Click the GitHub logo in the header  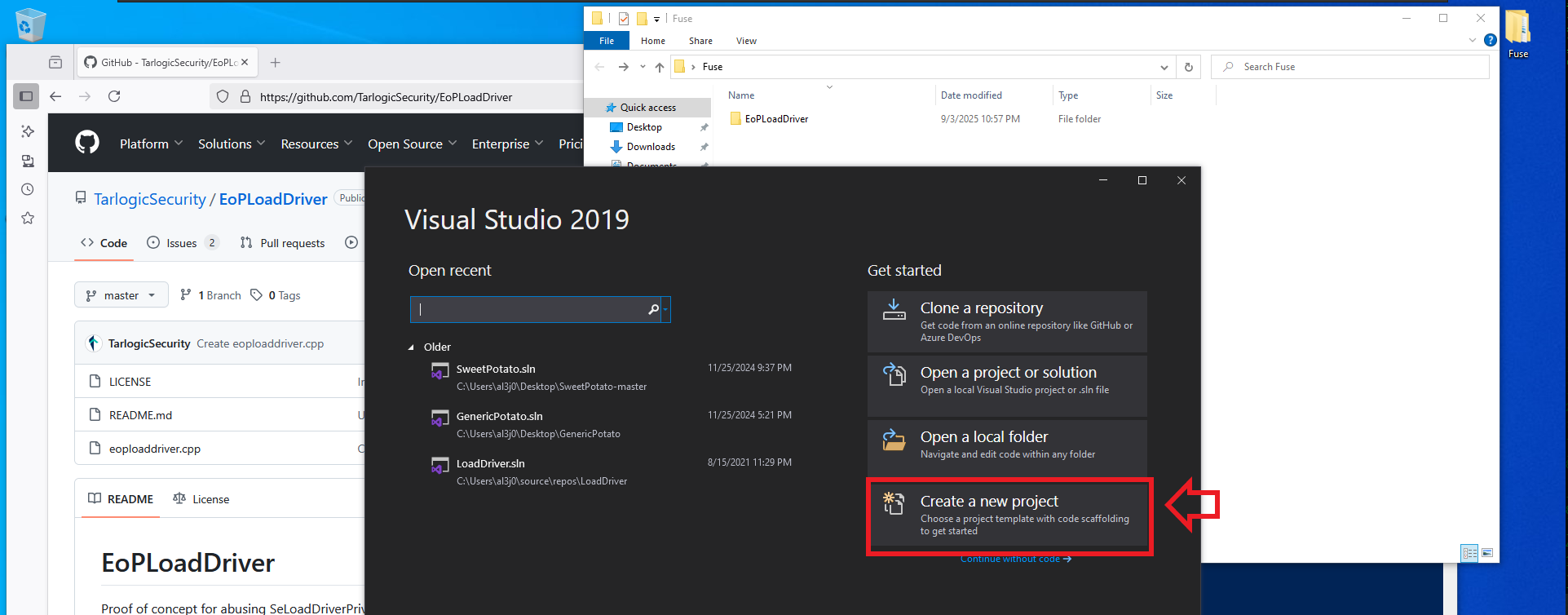point(87,143)
